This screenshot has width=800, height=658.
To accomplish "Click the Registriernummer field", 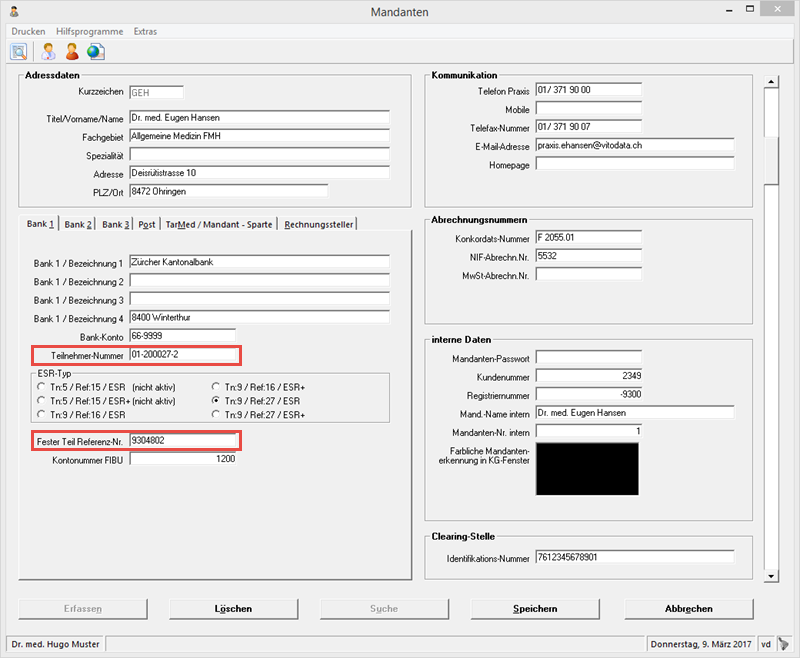I will (x=589, y=394).
